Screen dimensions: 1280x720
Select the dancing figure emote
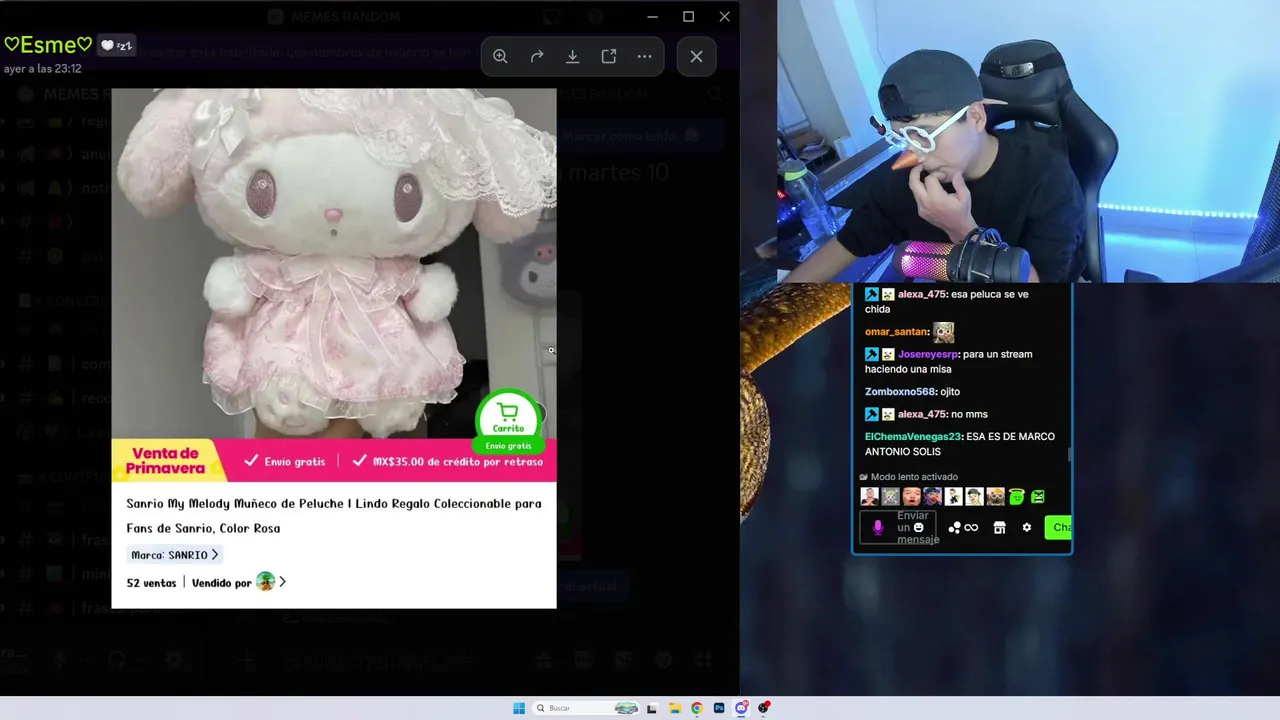pyautogui.click(x=954, y=496)
